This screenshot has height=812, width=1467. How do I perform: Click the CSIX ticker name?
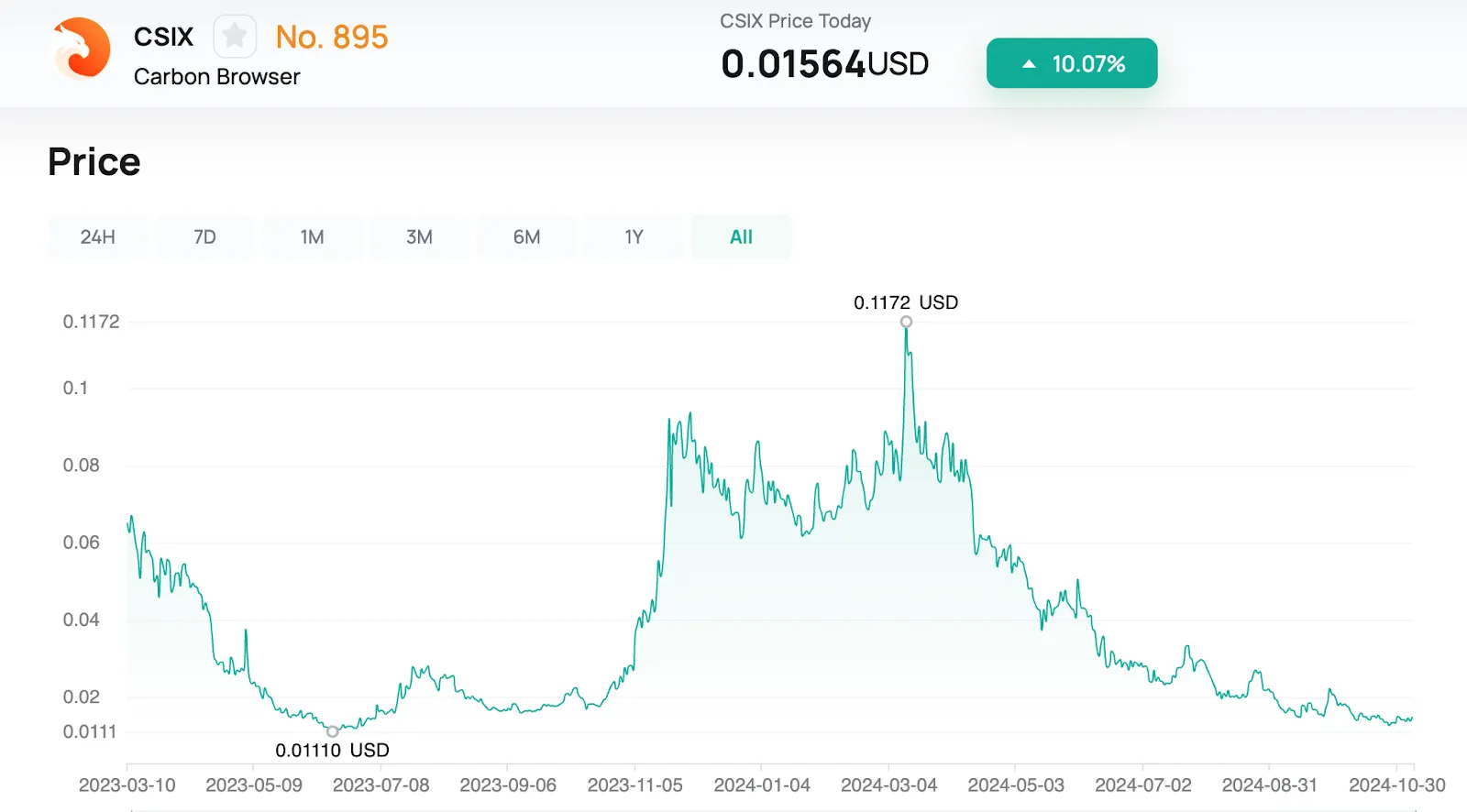[x=164, y=37]
